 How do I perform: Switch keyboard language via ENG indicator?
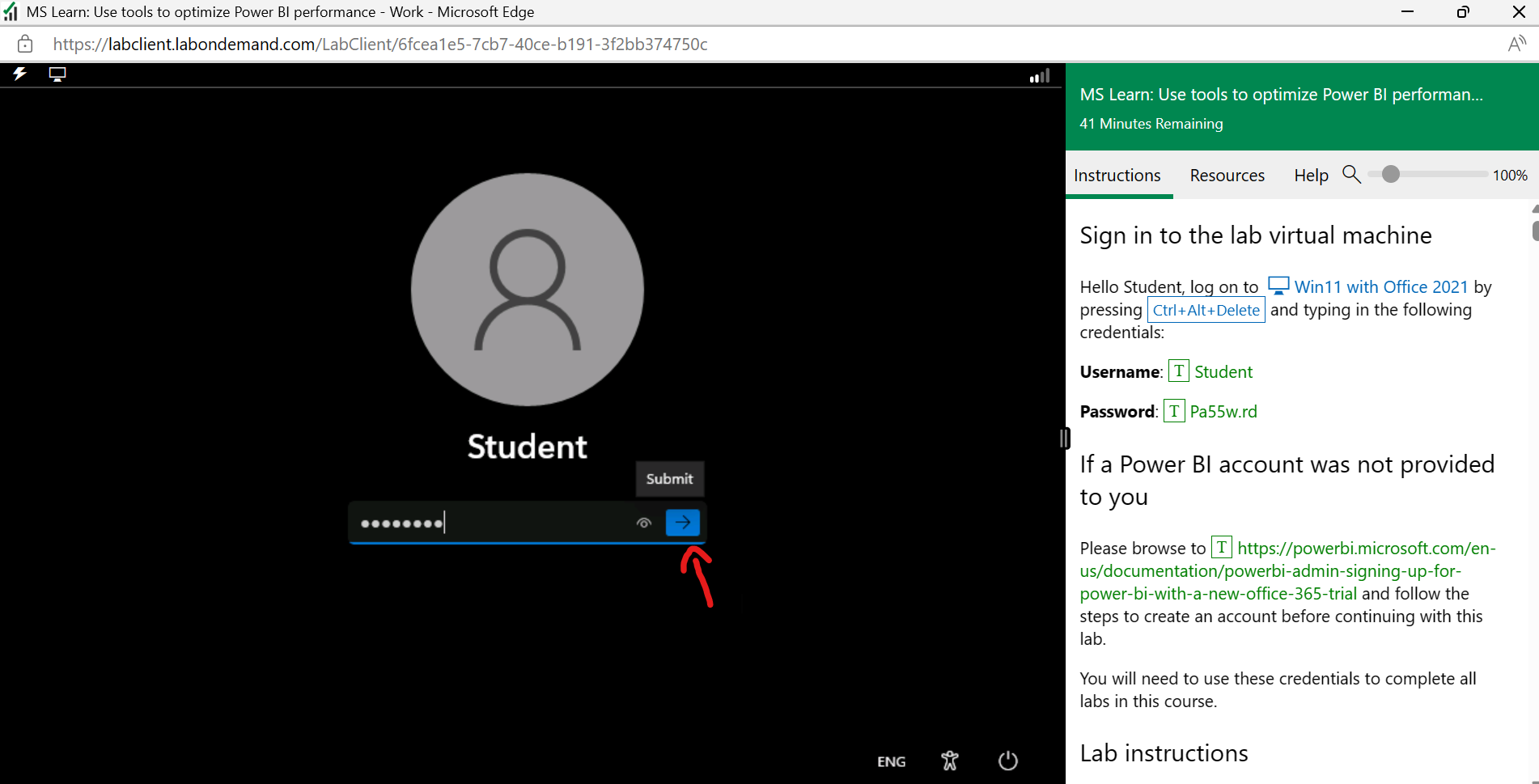(x=891, y=761)
